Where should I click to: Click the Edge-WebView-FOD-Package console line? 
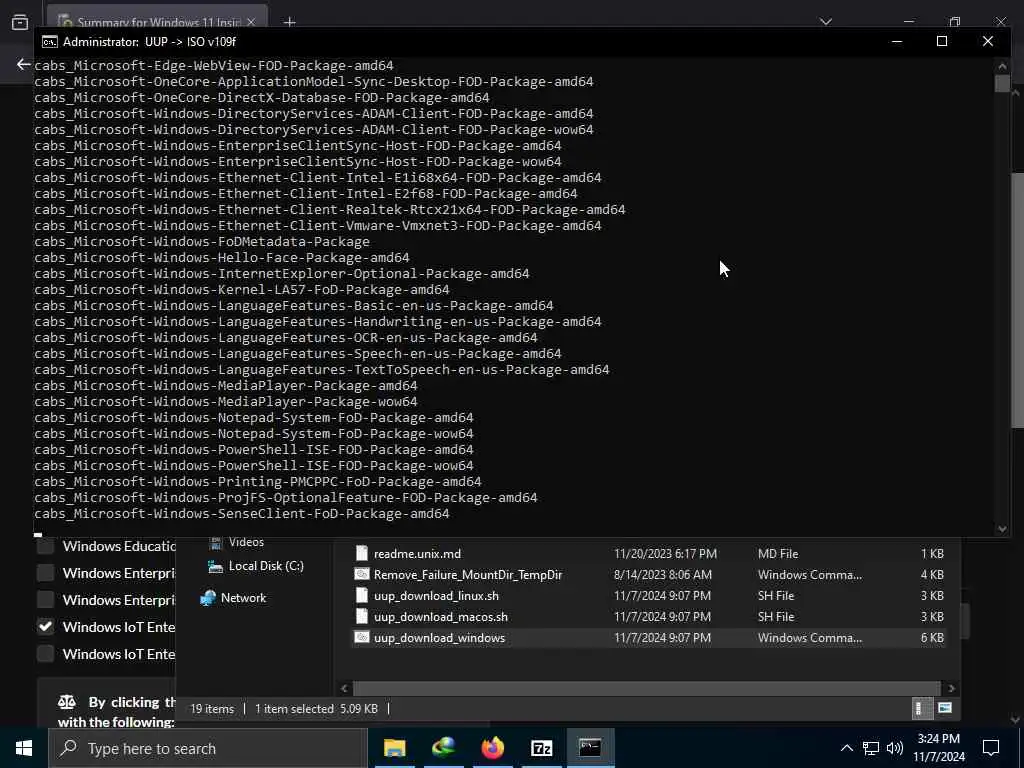(x=214, y=66)
